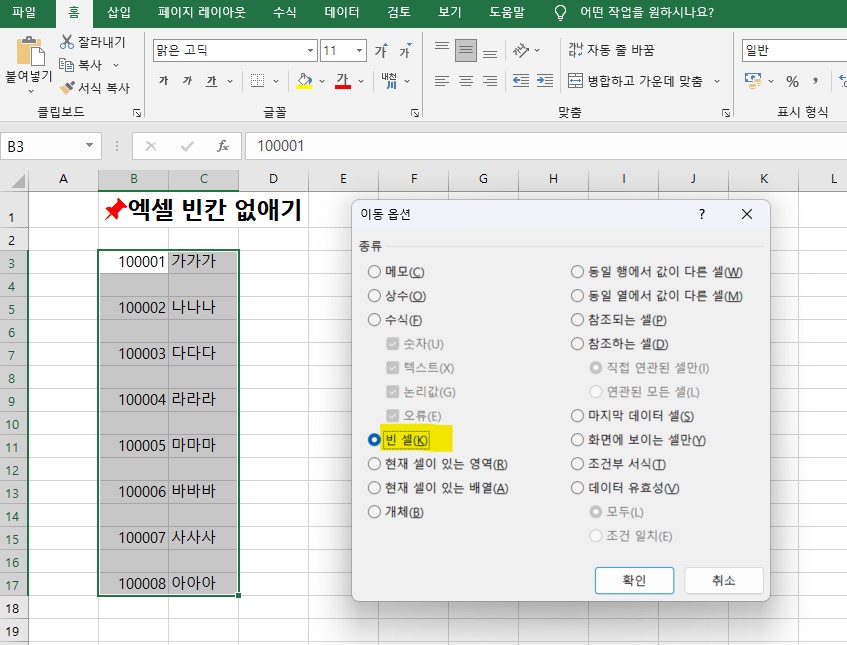
Task: Open the font name dropdown 맑은 고딕
Action: (x=311, y=50)
